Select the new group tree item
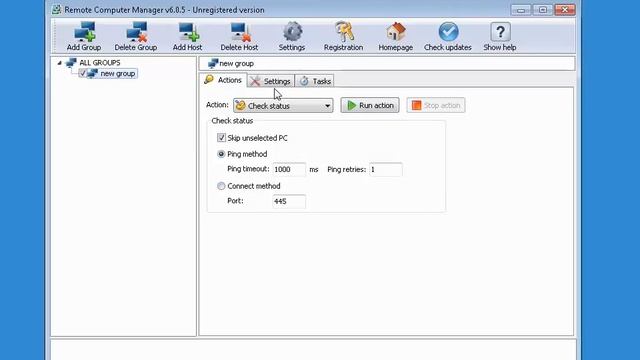 pos(118,73)
